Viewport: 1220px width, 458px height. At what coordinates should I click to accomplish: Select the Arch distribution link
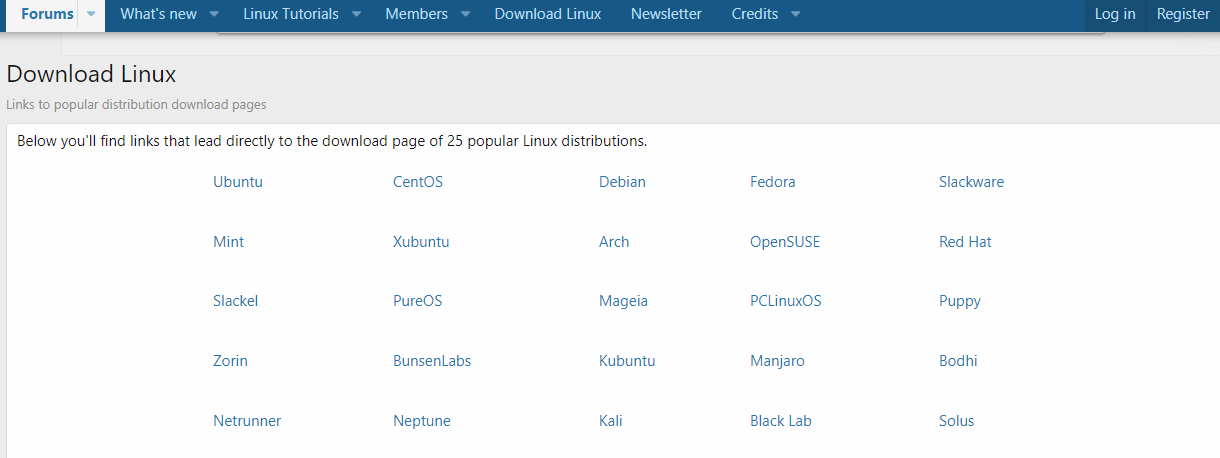[614, 242]
